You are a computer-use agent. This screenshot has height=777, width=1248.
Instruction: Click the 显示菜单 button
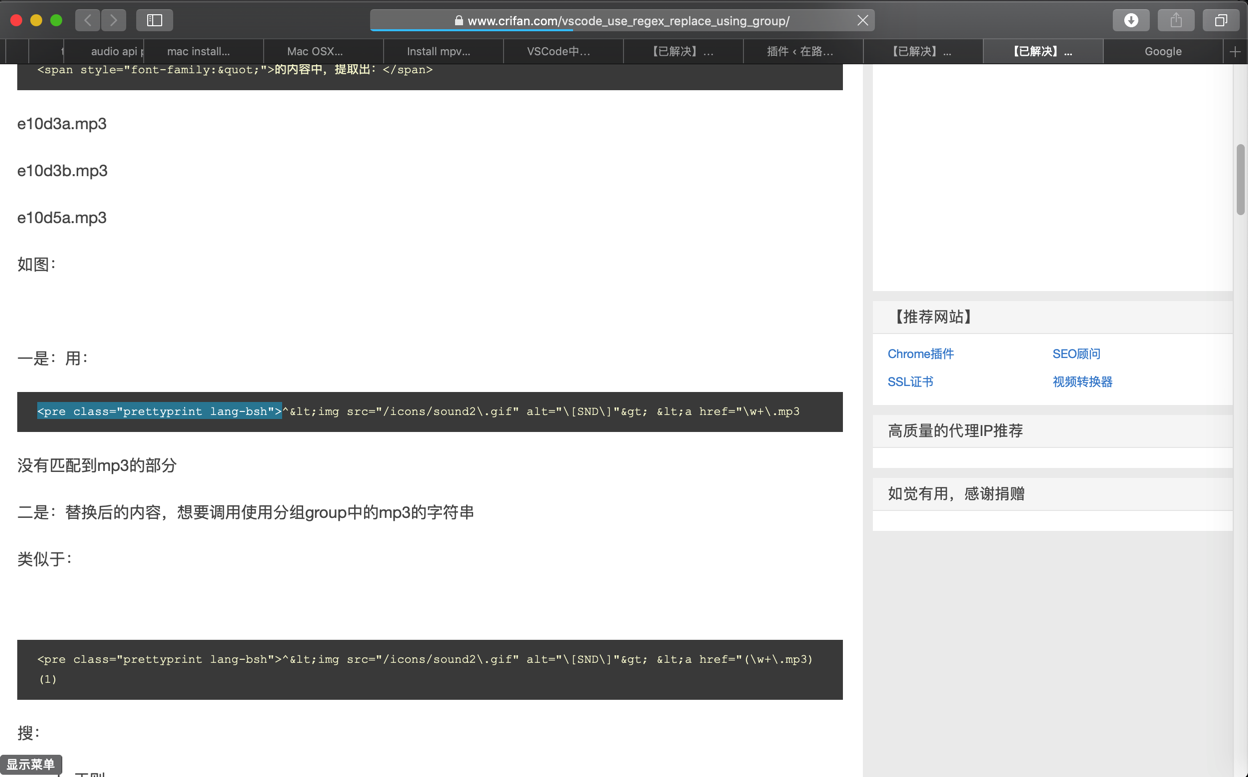(x=31, y=764)
